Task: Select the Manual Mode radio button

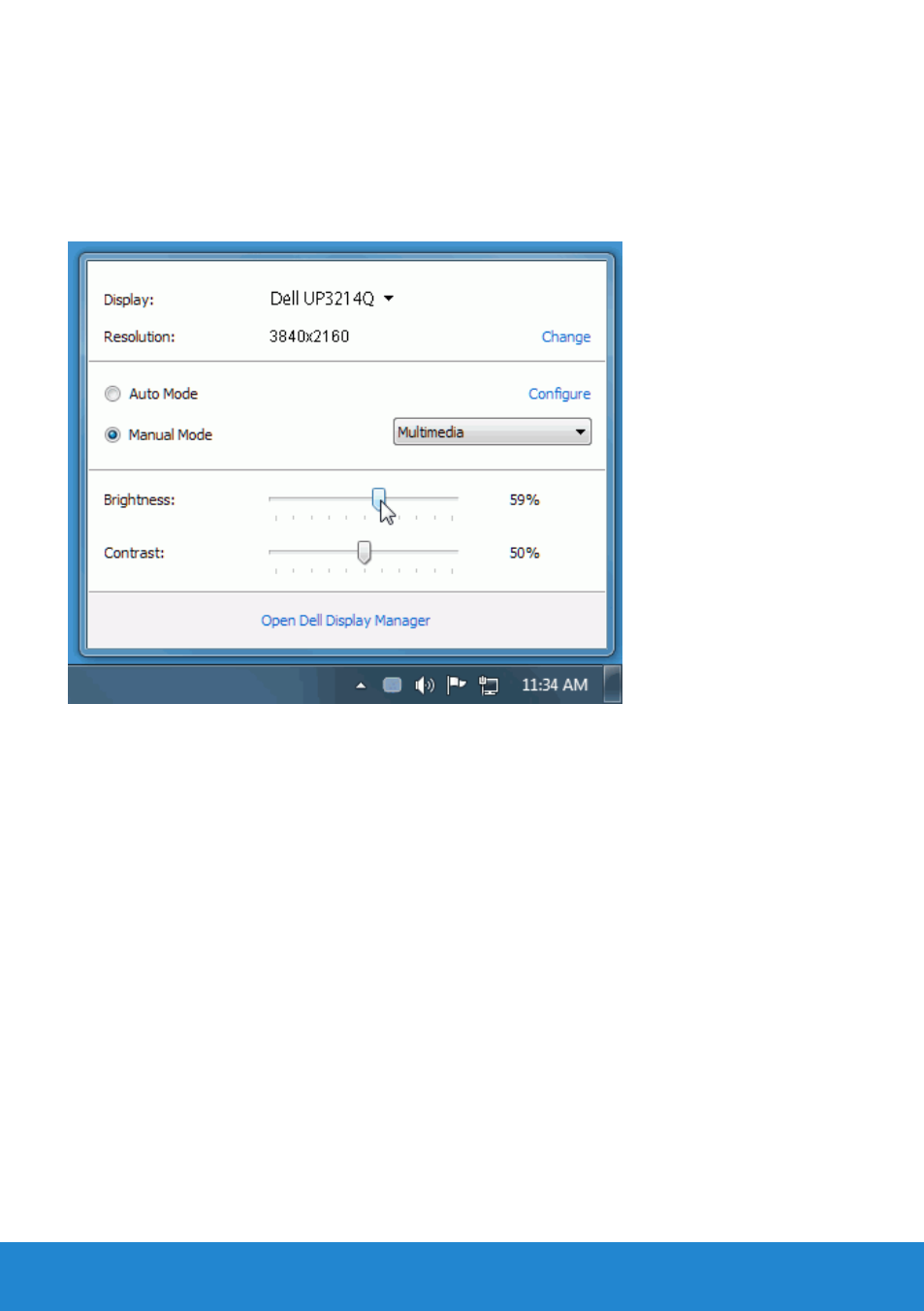Action: coord(112,434)
